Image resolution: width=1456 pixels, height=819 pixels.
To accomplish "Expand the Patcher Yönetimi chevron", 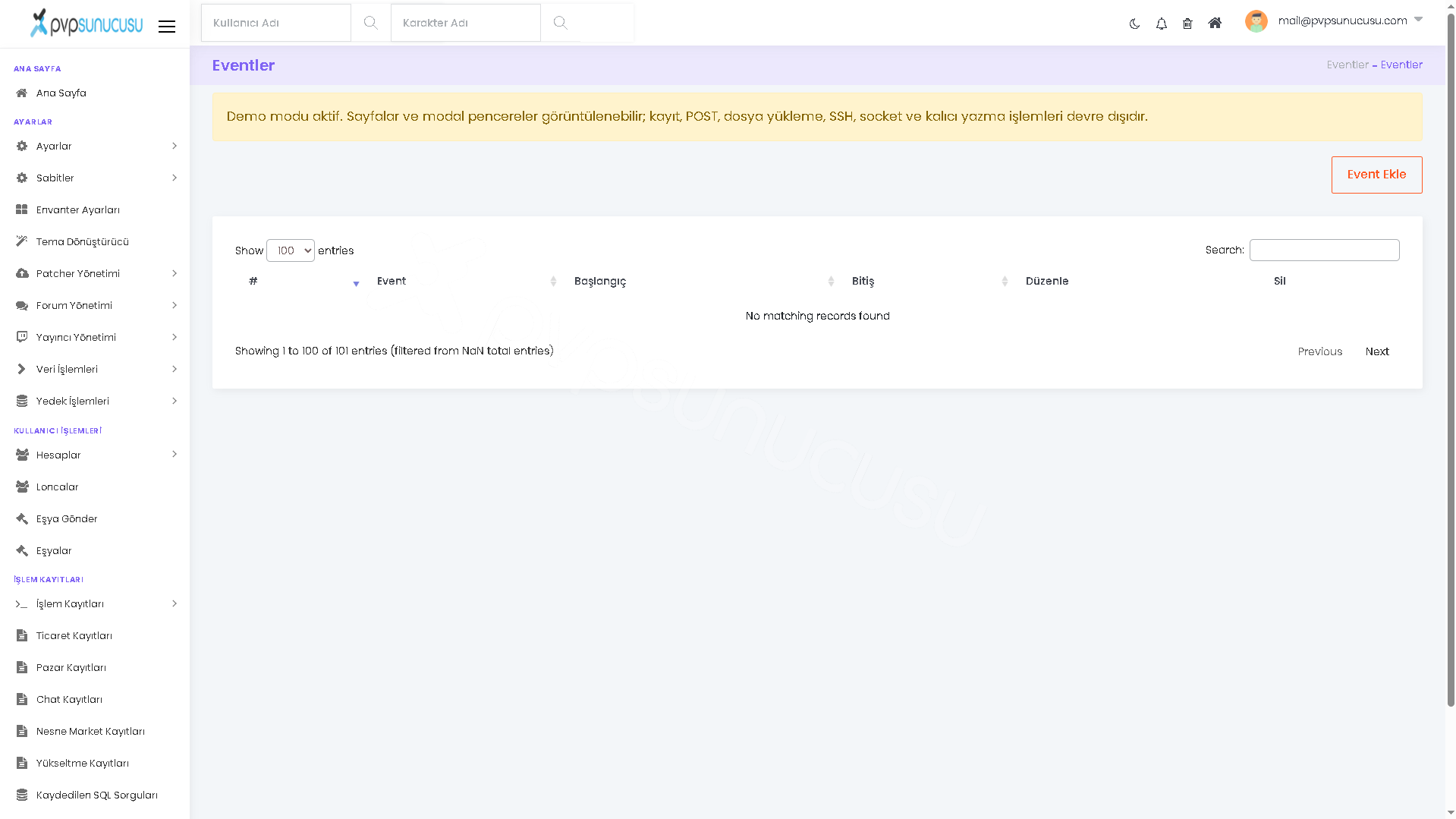I will coord(175,274).
